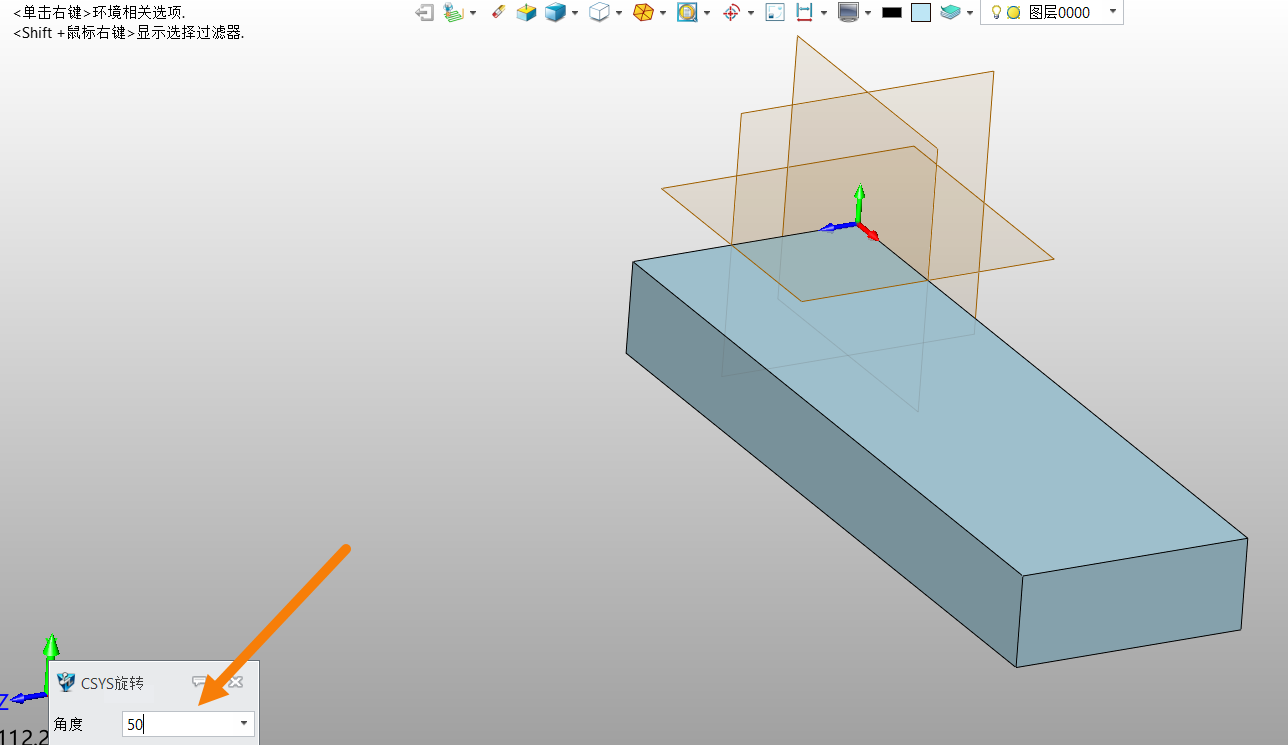The height and width of the screenshot is (745, 1288).
Task: Select the front end face of the block
Action: point(1131,604)
